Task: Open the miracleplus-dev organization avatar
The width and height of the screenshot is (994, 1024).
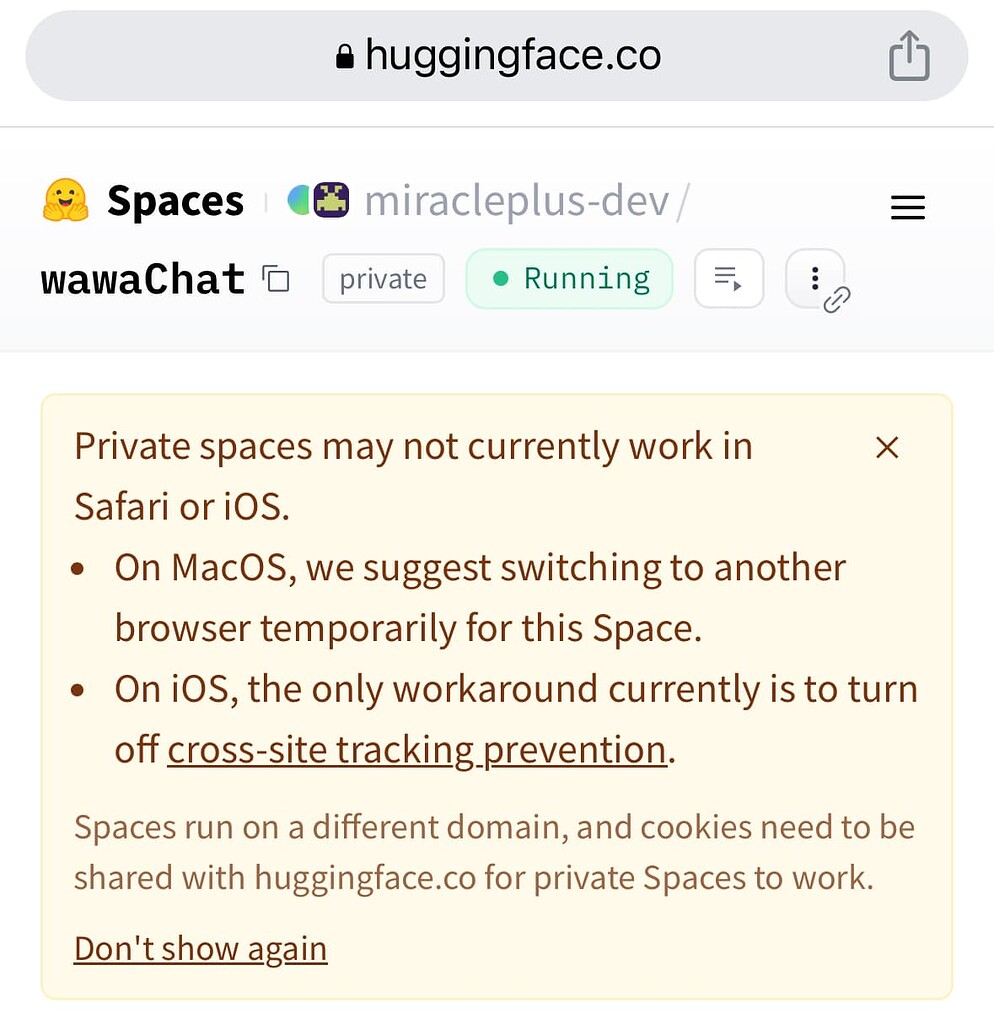Action: pos(318,199)
